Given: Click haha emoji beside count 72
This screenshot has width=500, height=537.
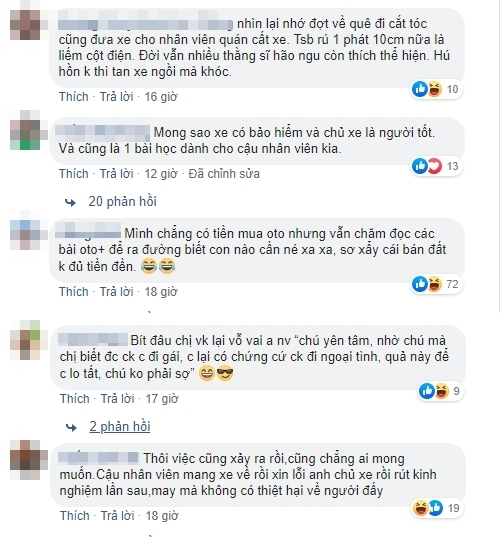Looking at the screenshot, I should [x=435, y=284].
